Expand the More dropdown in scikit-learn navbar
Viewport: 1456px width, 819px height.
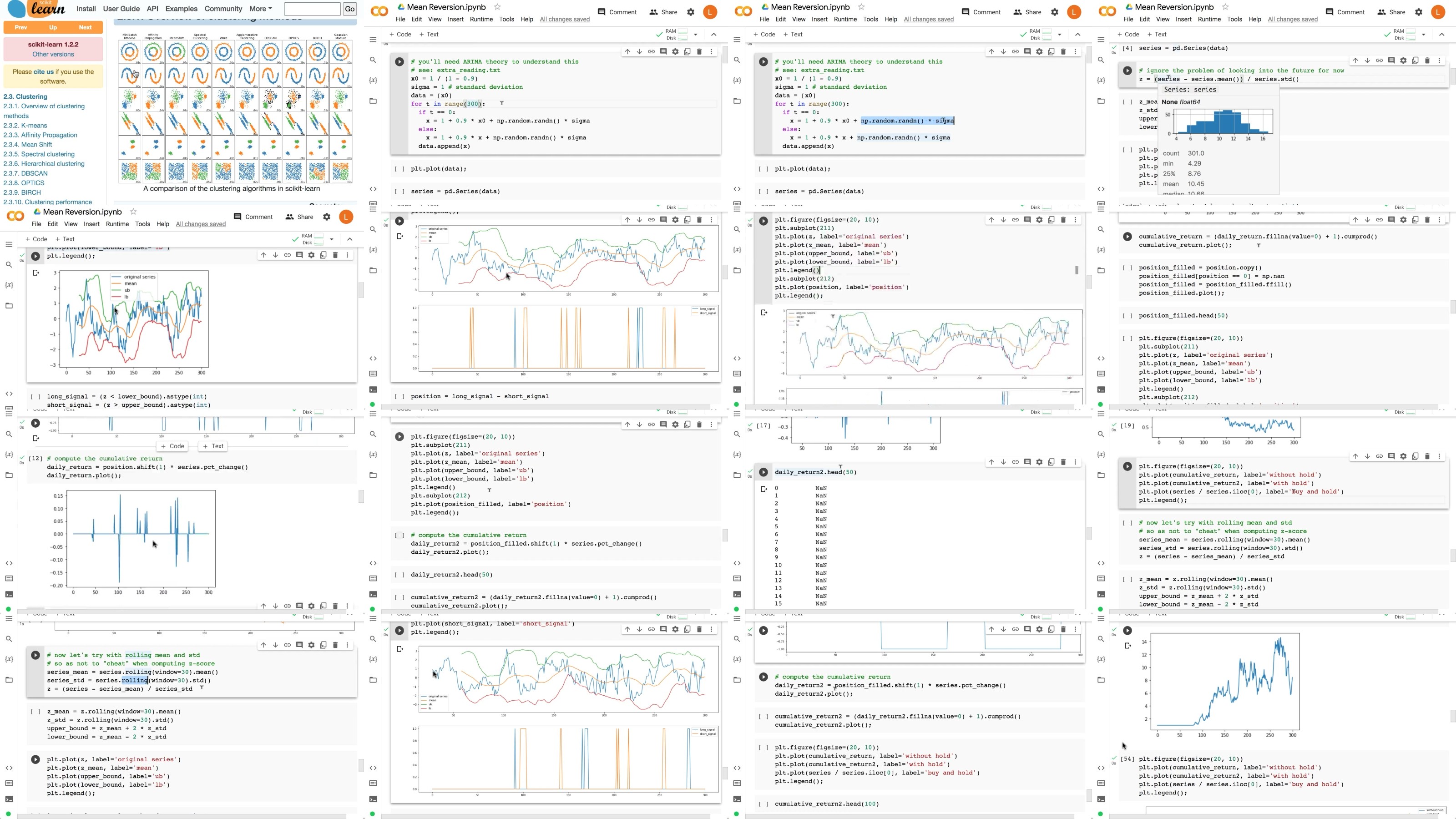[x=261, y=9]
